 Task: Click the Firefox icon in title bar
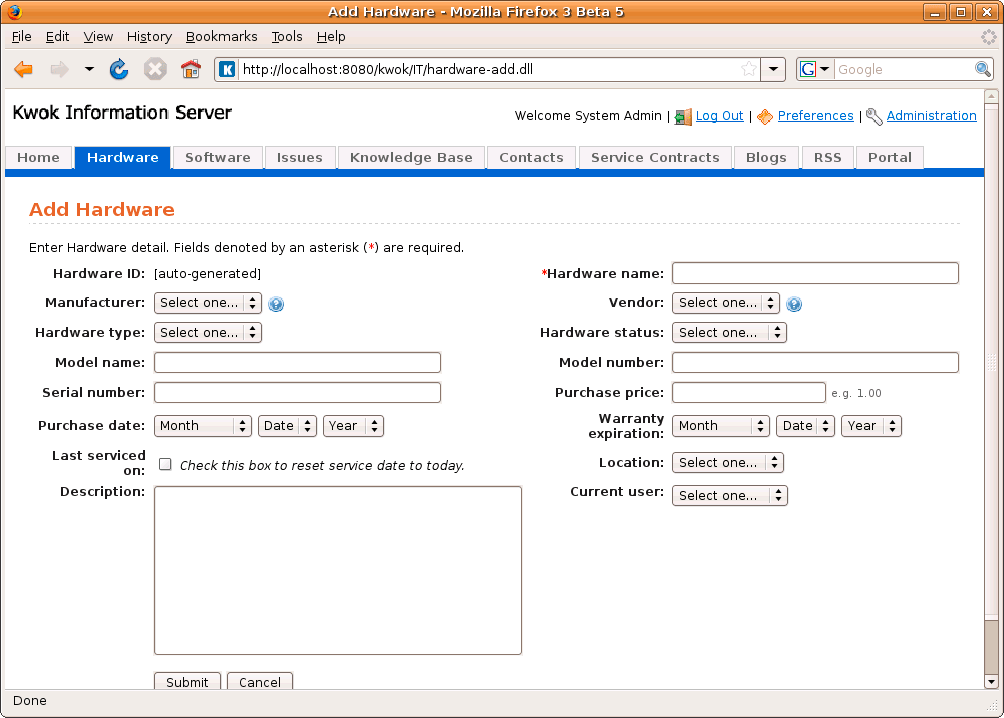[14, 12]
